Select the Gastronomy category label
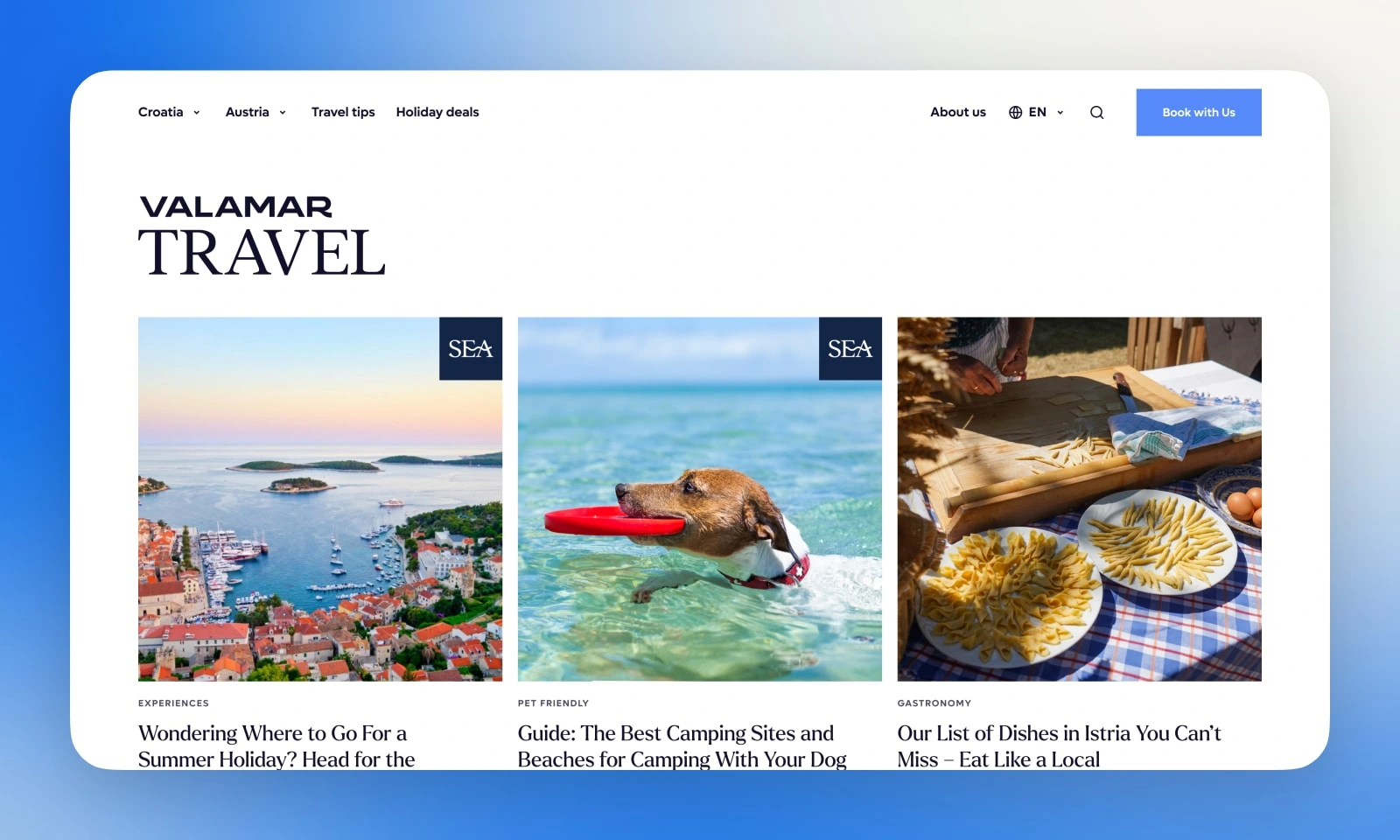This screenshot has width=1400, height=840. [934, 703]
